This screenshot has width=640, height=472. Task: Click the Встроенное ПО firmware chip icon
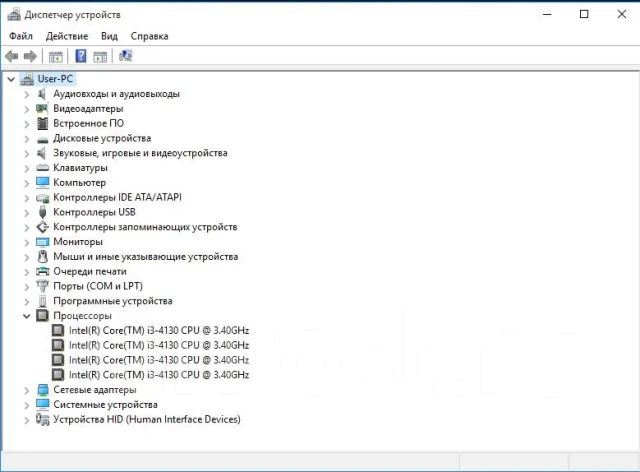42,123
